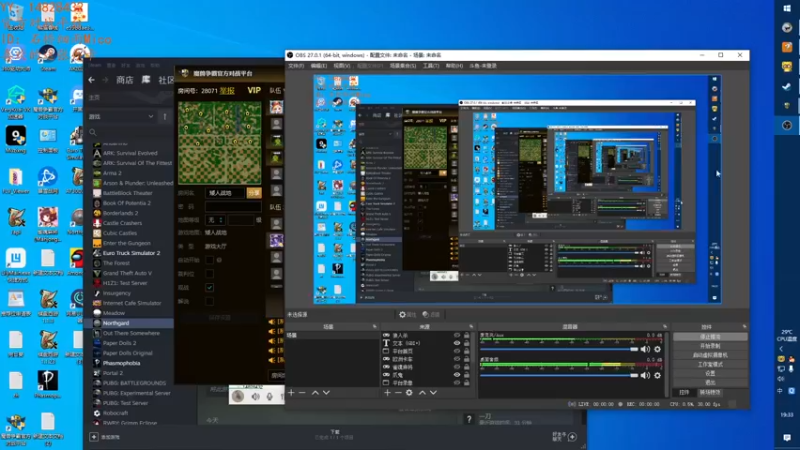Viewport: 800px width, 450px height.
Task: Toggle visibility eye of 文本 (GDI+) source
Action: pos(457,343)
